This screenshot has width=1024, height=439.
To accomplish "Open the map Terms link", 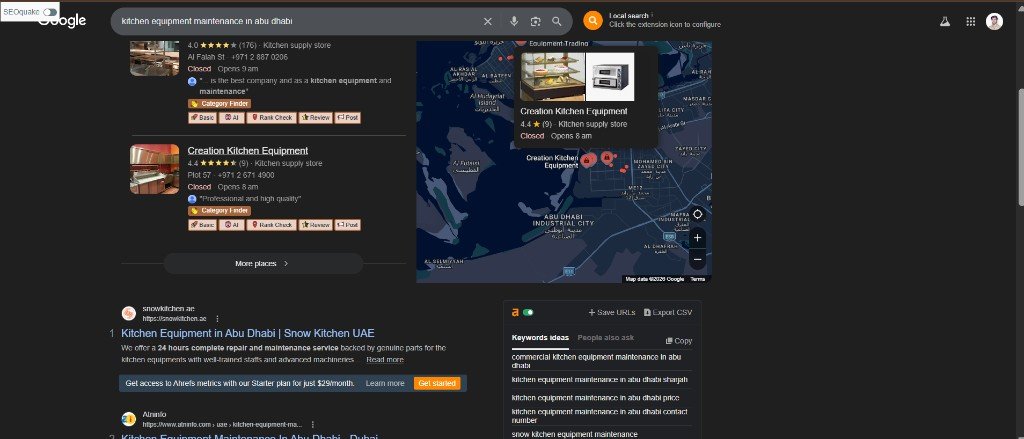I will [697, 279].
